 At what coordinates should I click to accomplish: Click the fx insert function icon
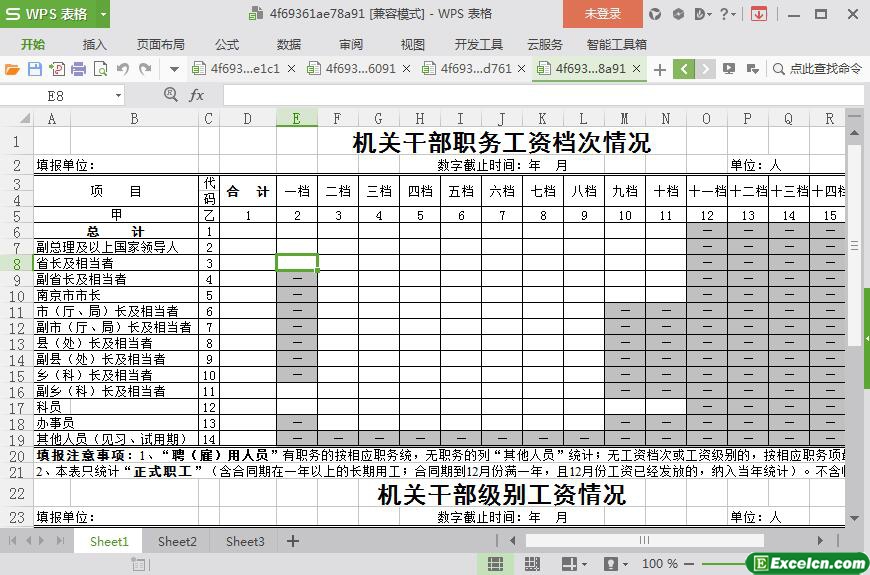pos(196,95)
